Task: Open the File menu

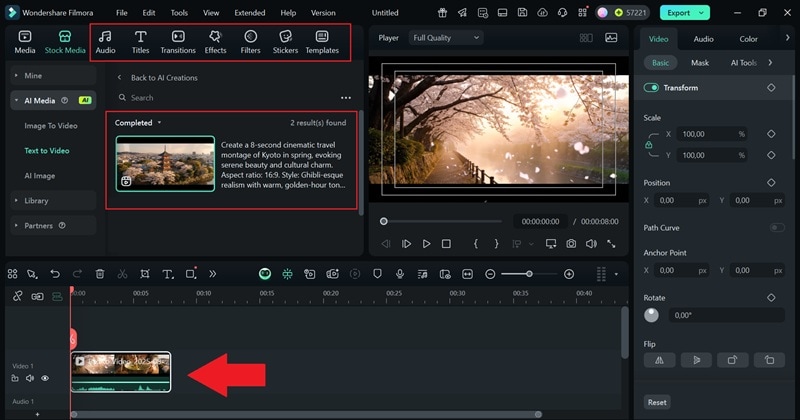Action: (121, 13)
